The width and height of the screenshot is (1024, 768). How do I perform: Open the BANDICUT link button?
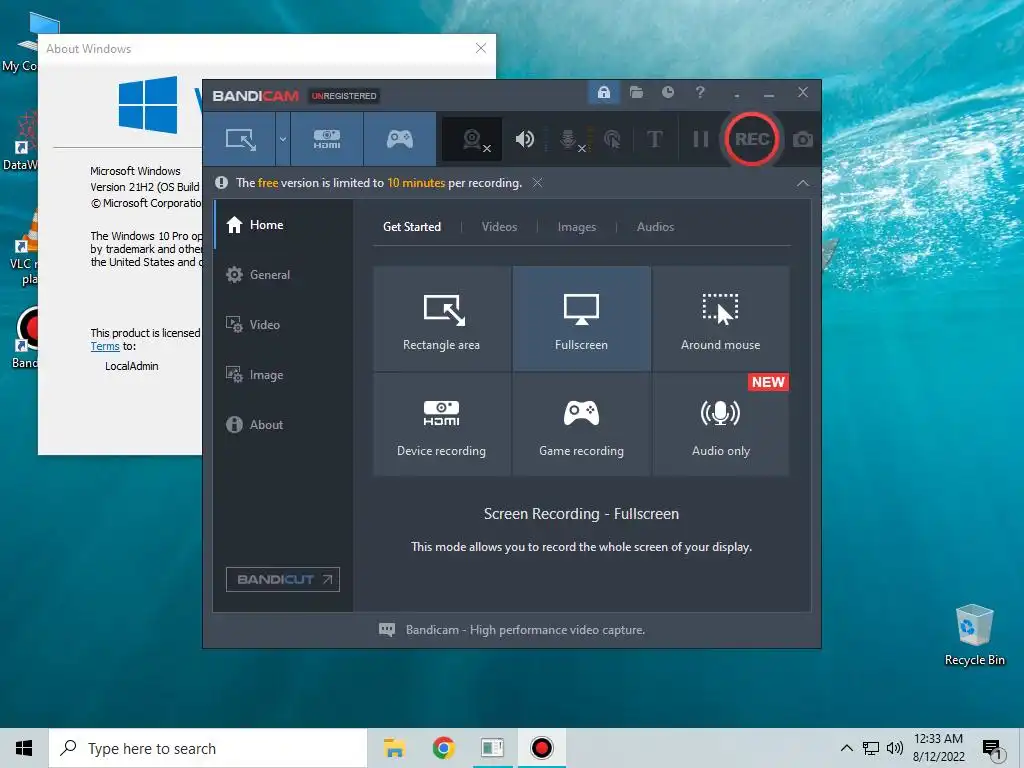(283, 579)
